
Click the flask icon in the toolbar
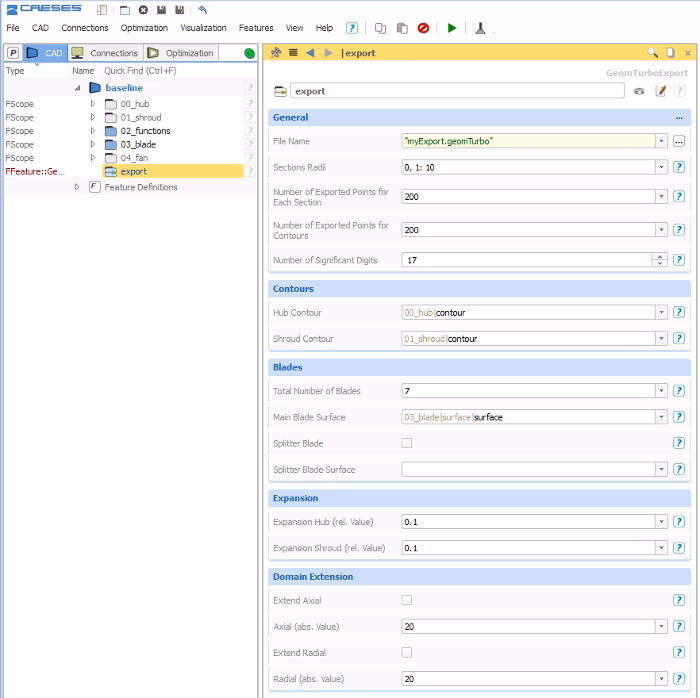pyautogui.click(x=480, y=28)
